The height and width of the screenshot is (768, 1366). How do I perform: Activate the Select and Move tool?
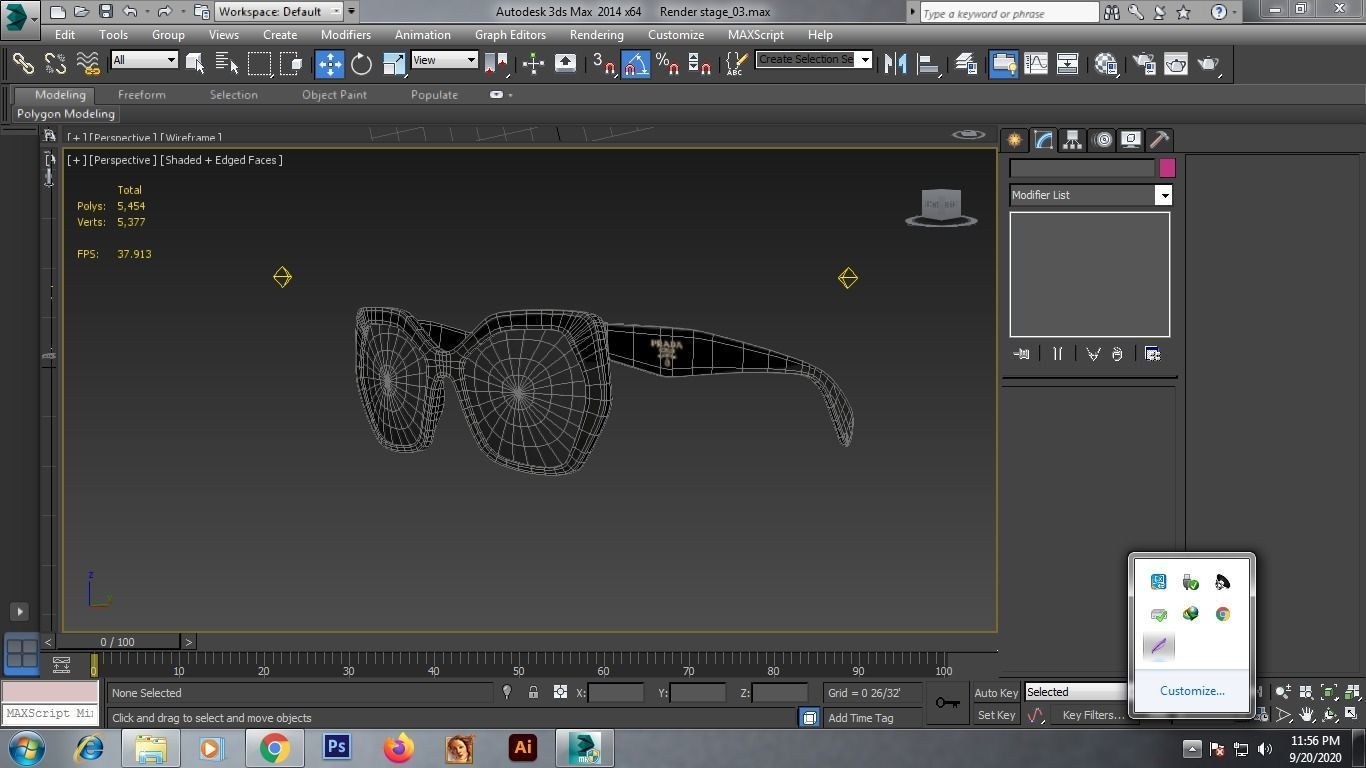point(330,63)
